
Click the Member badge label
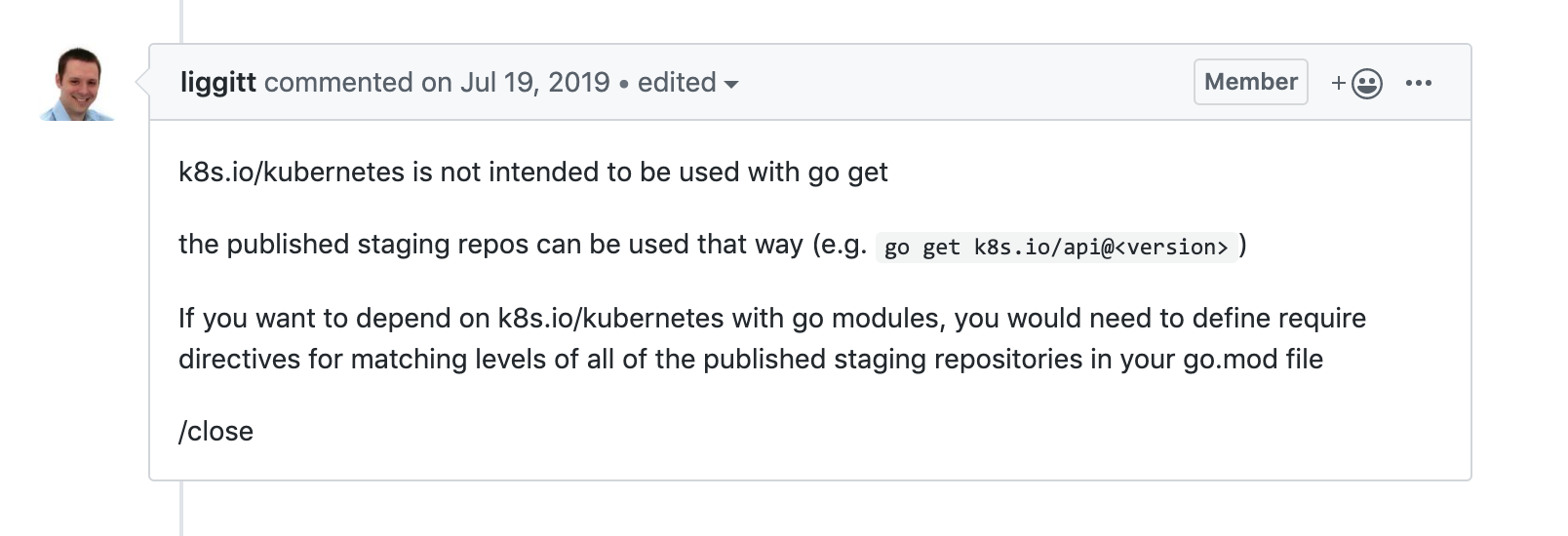[1250, 82]
